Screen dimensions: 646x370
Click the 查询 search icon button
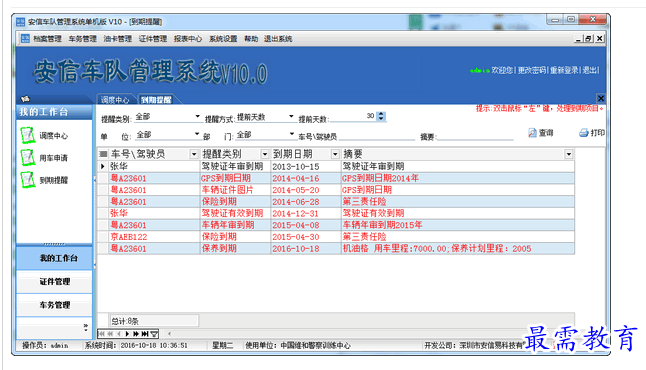pos(541,133)
